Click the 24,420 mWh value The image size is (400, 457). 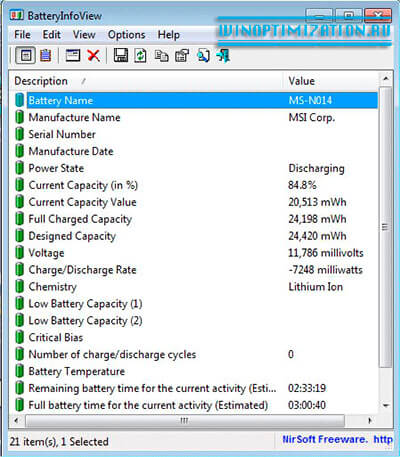pos(317,236)
